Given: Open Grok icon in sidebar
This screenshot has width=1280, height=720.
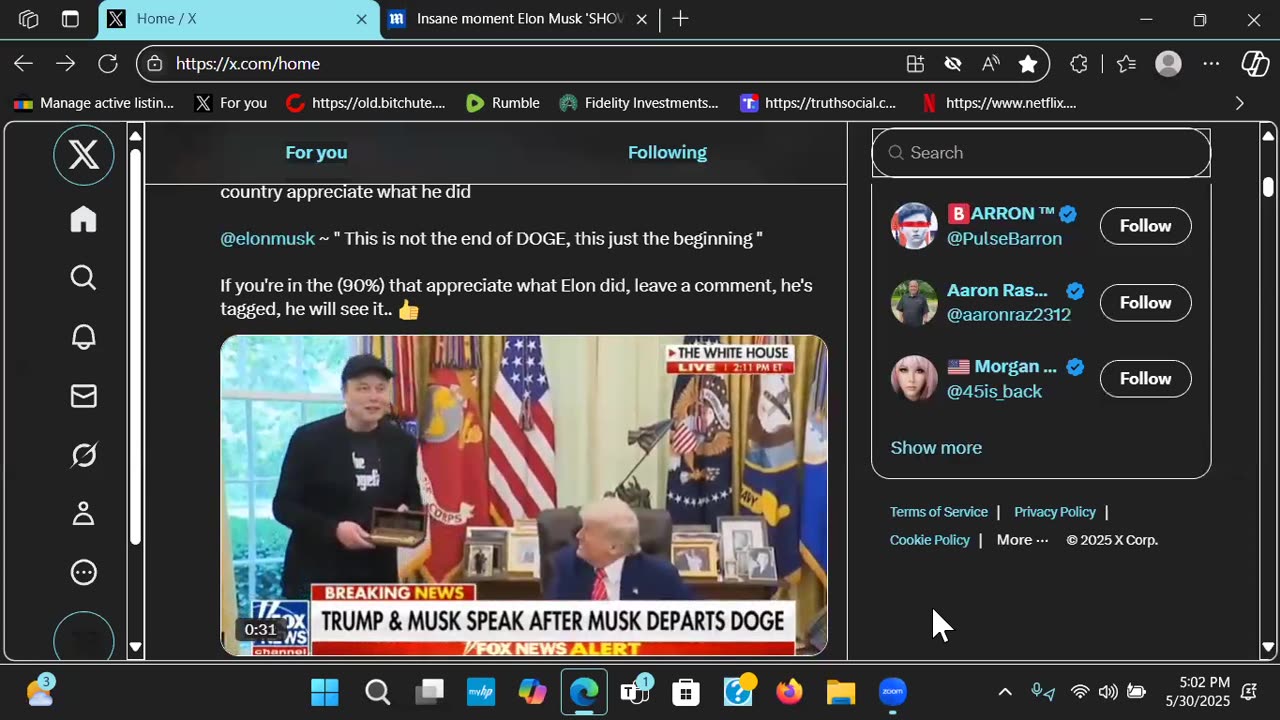Looking at the screenshot, I should [84, 455].
